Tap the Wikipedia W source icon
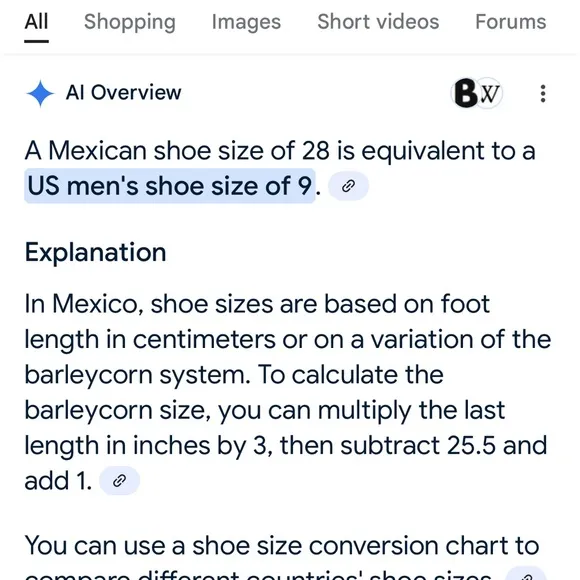The image size is (580, 580). tap(489, 94)
